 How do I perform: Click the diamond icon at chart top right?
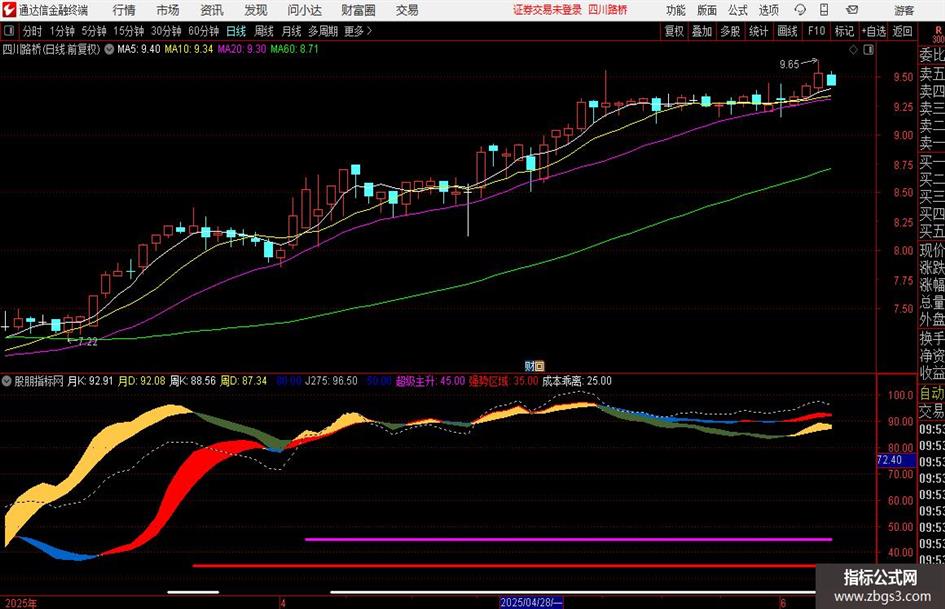(x=853, y=50)
